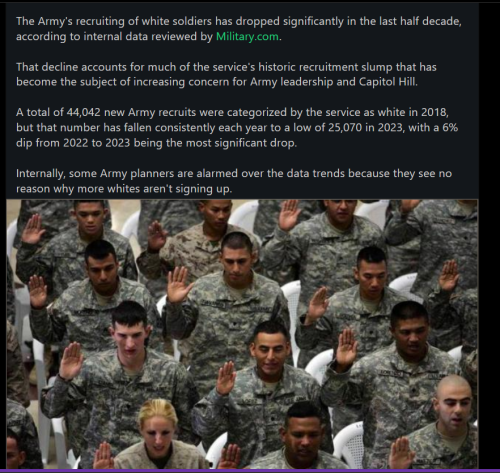500x473 pixels.
Task: Click the number 44,042 in the text
Action: (x=83, y=112)
